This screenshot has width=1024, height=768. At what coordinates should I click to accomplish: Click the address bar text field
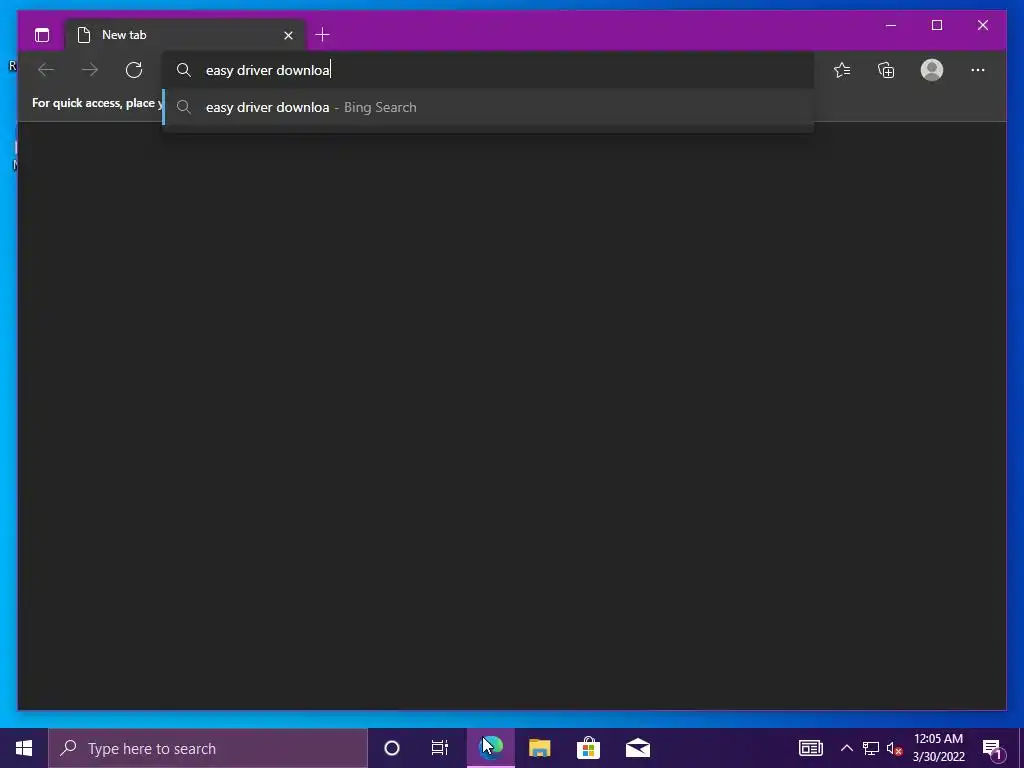pos(488,70)
